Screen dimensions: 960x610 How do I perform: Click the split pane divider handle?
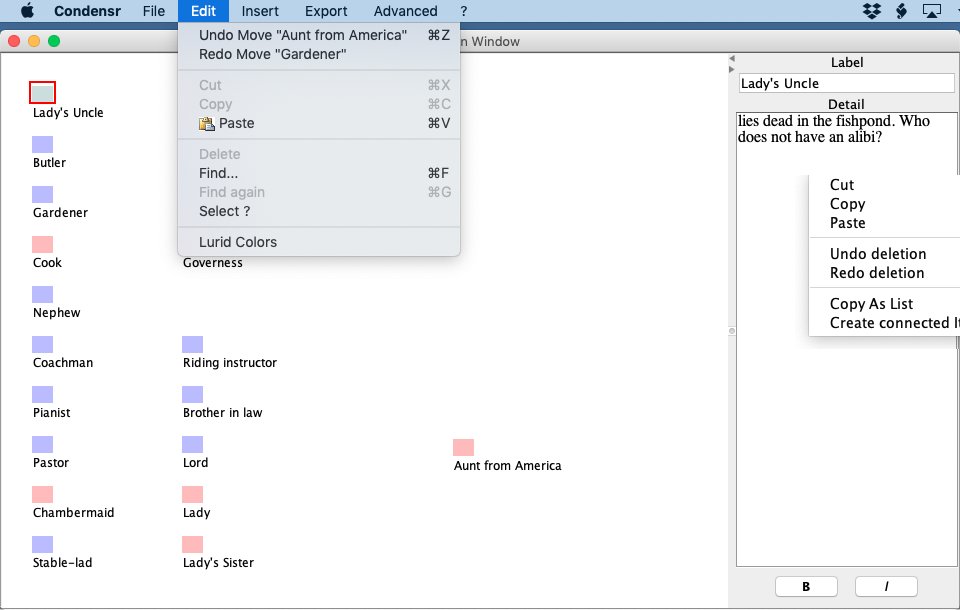[x=732, y=331]
